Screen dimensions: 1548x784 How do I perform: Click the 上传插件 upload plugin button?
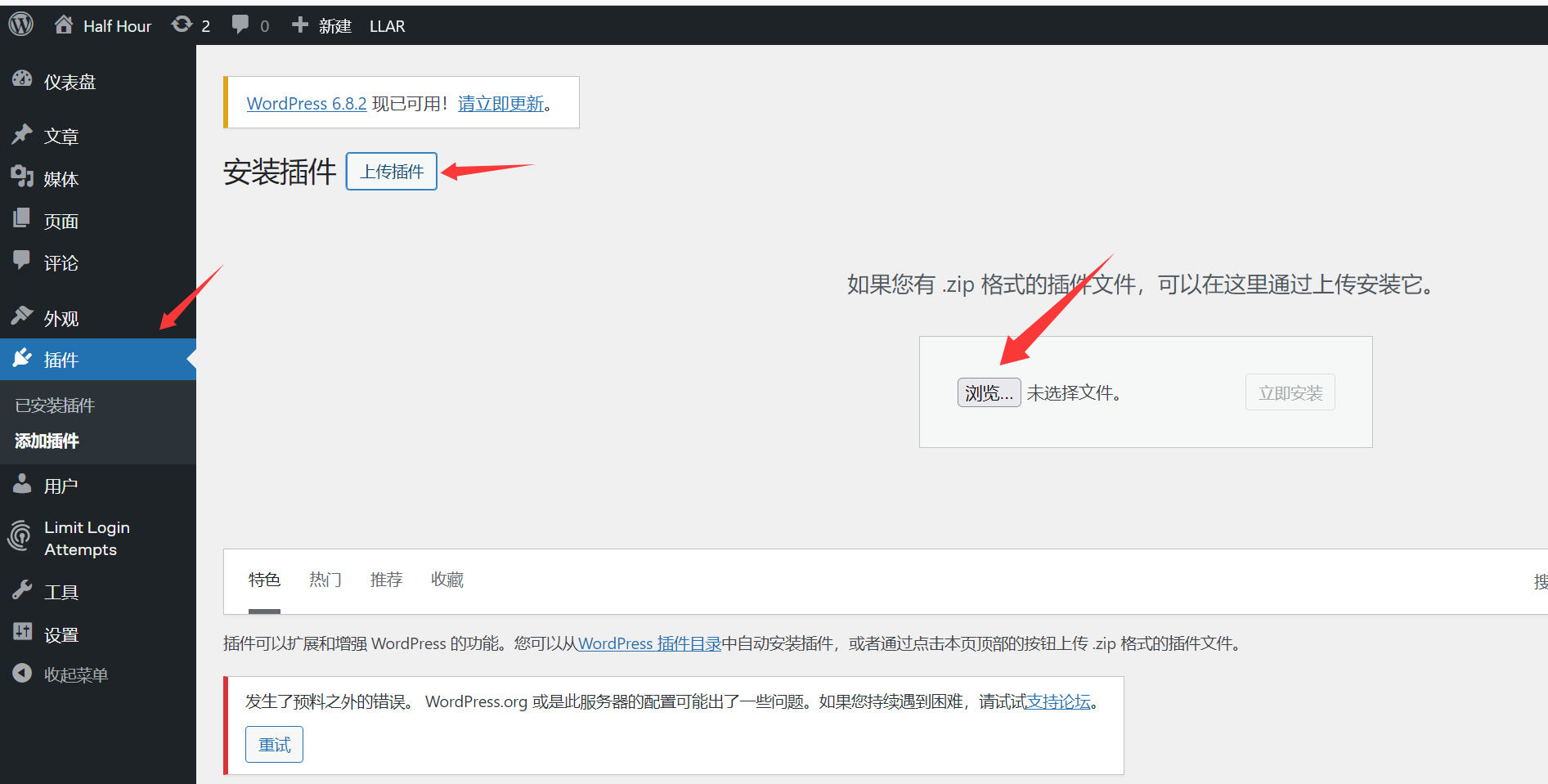click(392, 172)
